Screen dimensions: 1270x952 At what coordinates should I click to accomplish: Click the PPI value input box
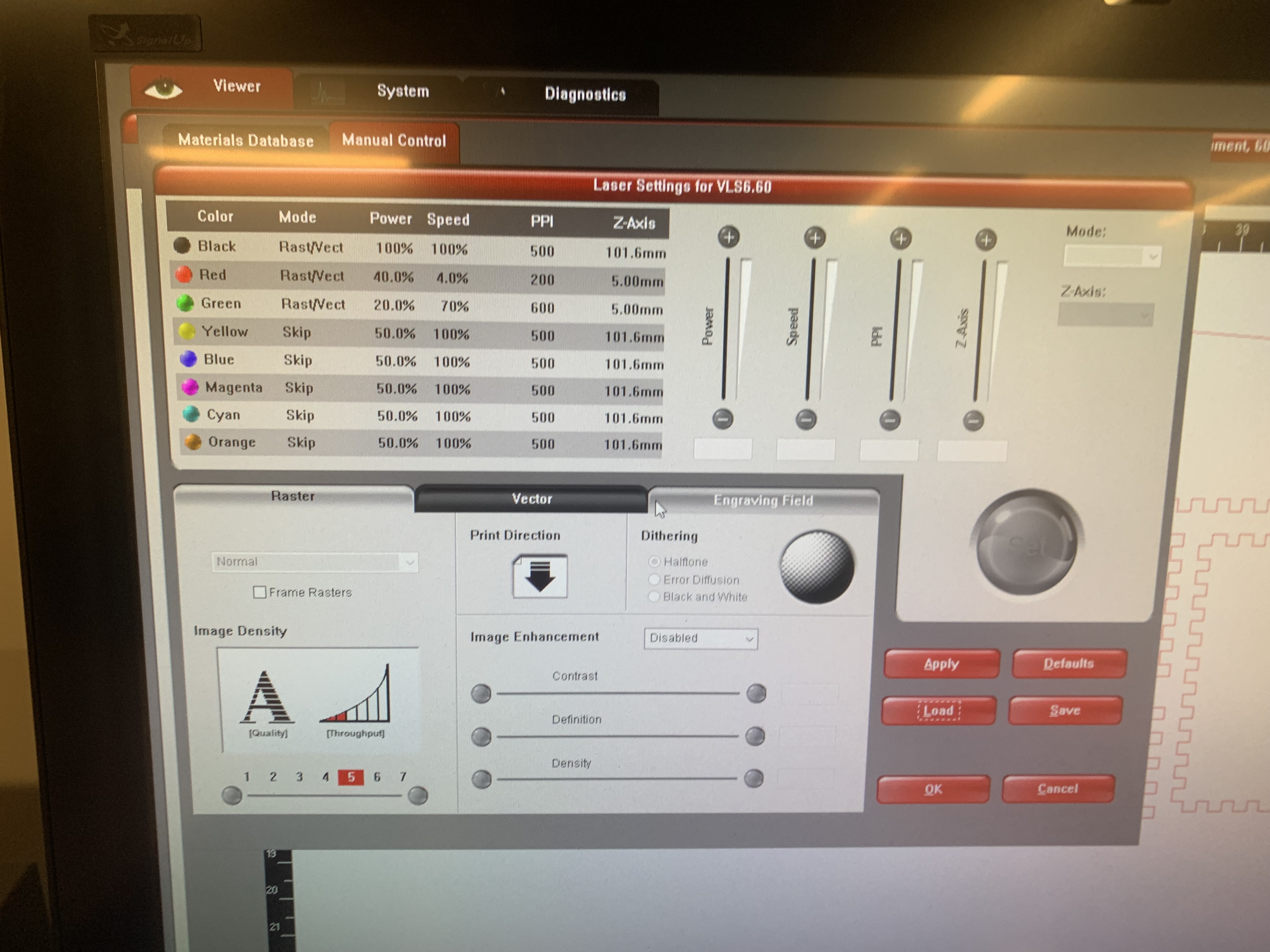889,450
